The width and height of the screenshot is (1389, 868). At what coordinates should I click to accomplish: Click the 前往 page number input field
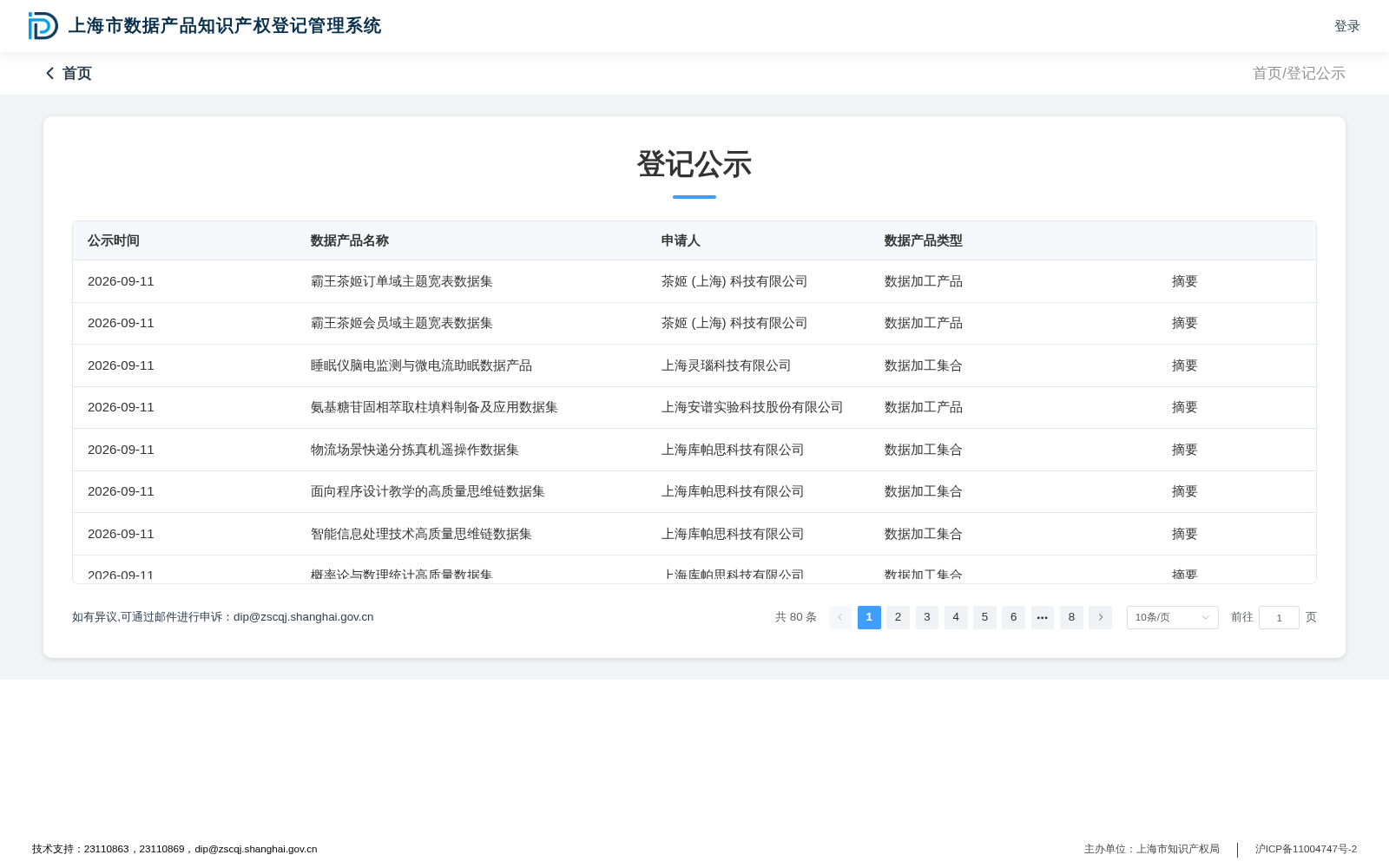1279,617
